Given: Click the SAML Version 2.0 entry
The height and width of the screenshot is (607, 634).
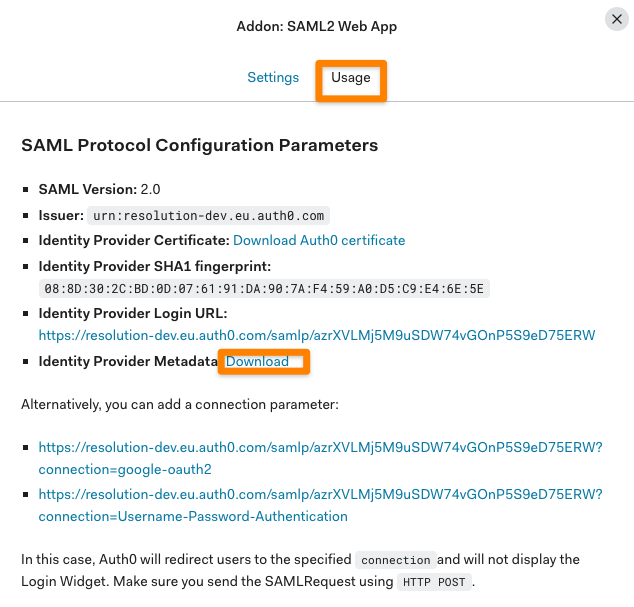Looking at the screenshot, I should click(99, 189).
